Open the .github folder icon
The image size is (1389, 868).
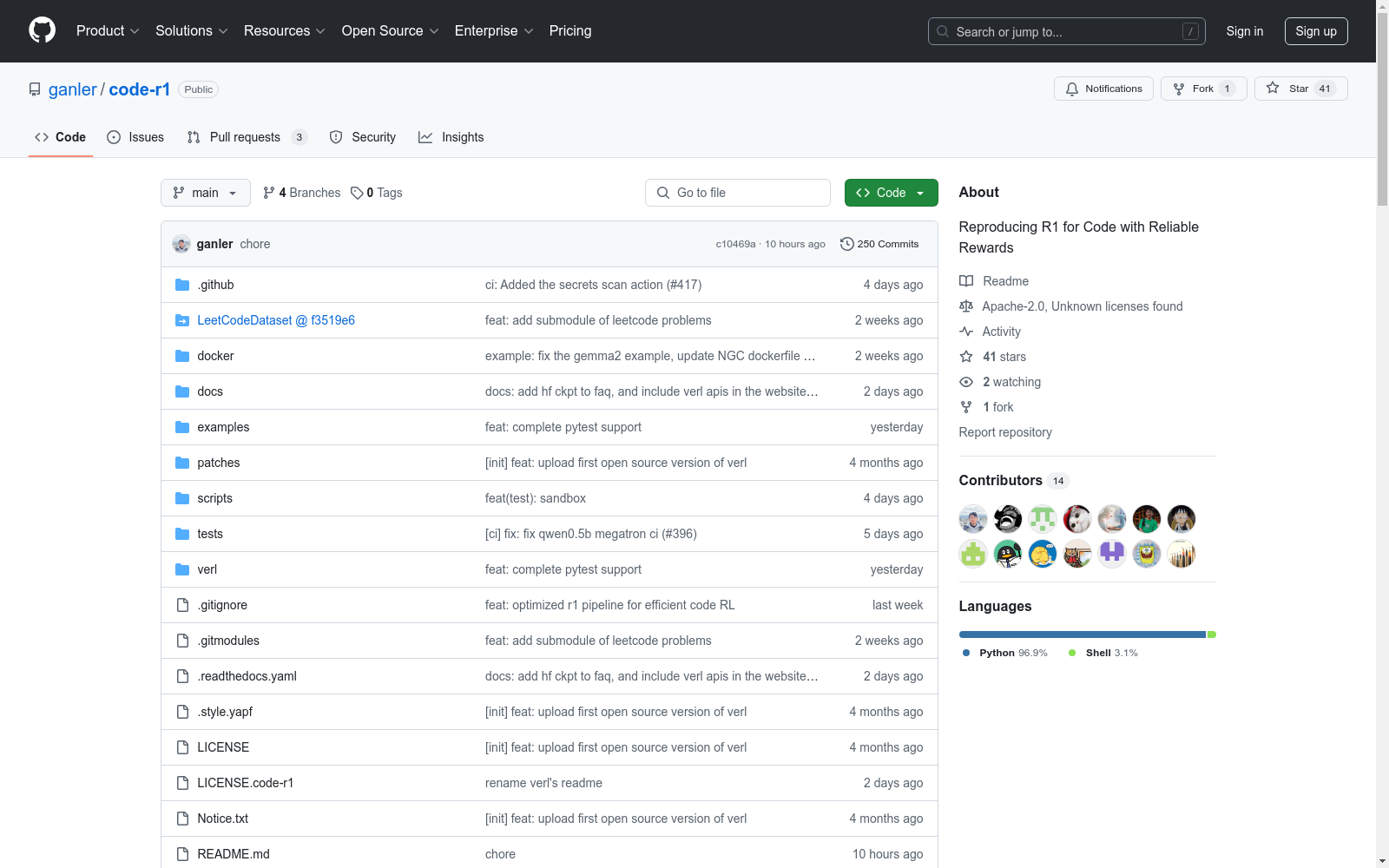[x=182, y=285]
